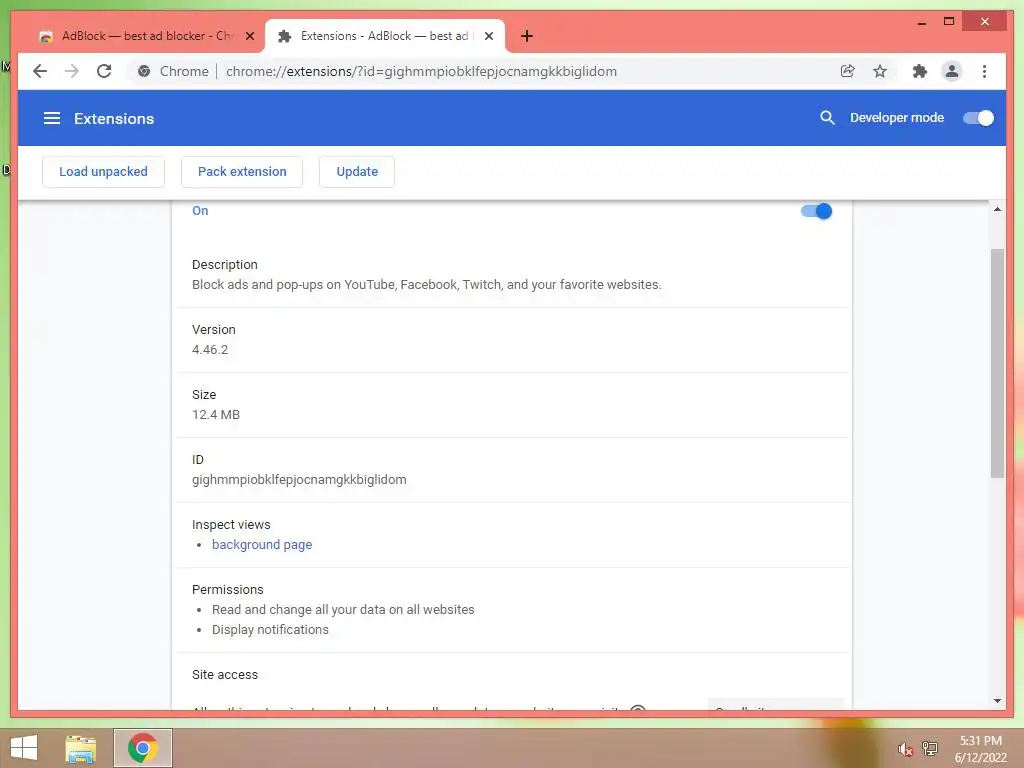Open the Windows Start menu

[24, 748]
